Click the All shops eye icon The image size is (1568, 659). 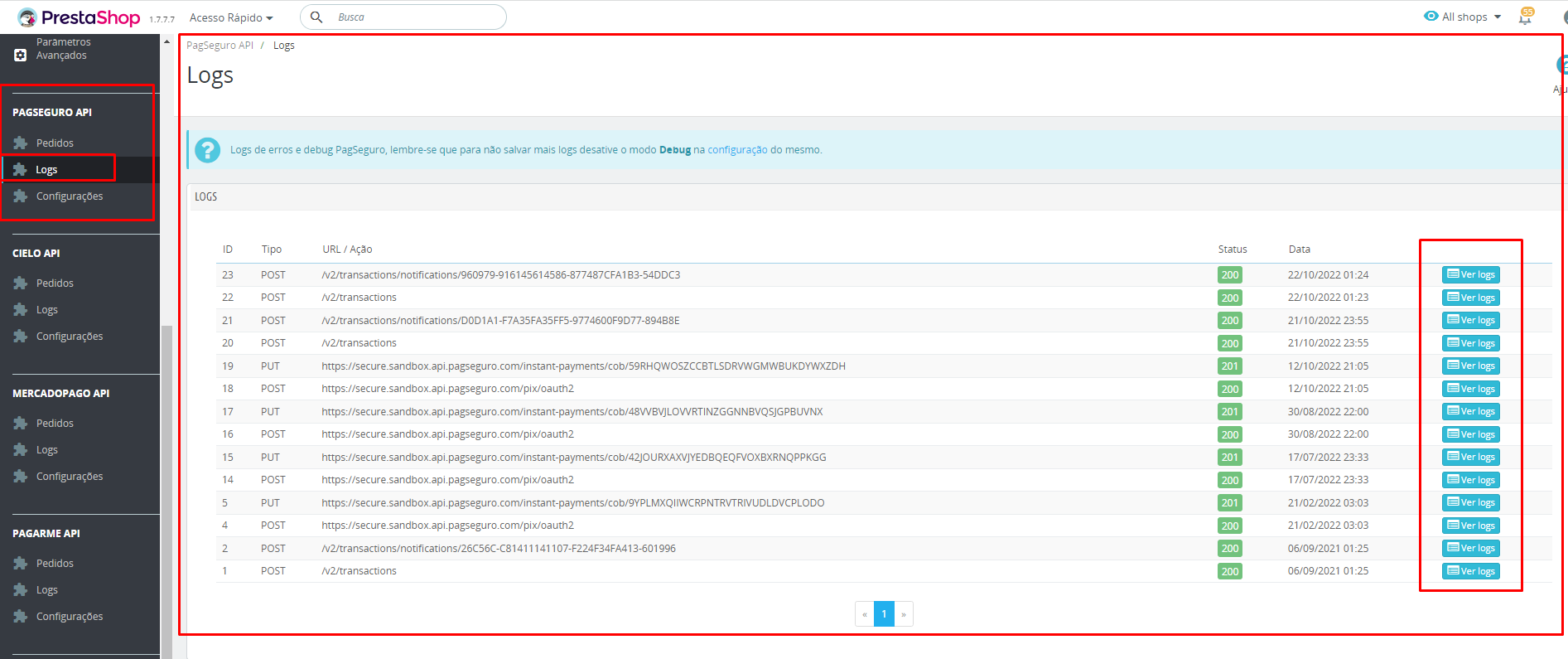1430,16
